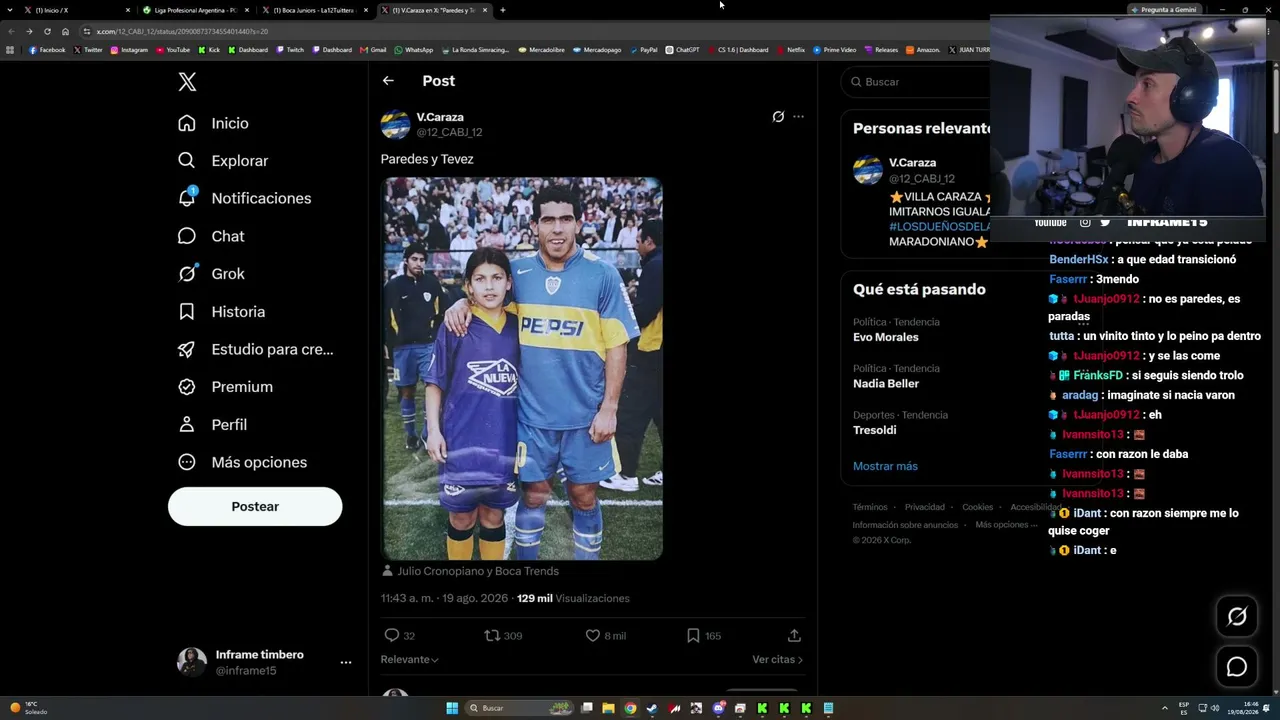Go to Perfil in the sidebar
The width and height of the screenshot is (1280, 720).
point(212,425)
